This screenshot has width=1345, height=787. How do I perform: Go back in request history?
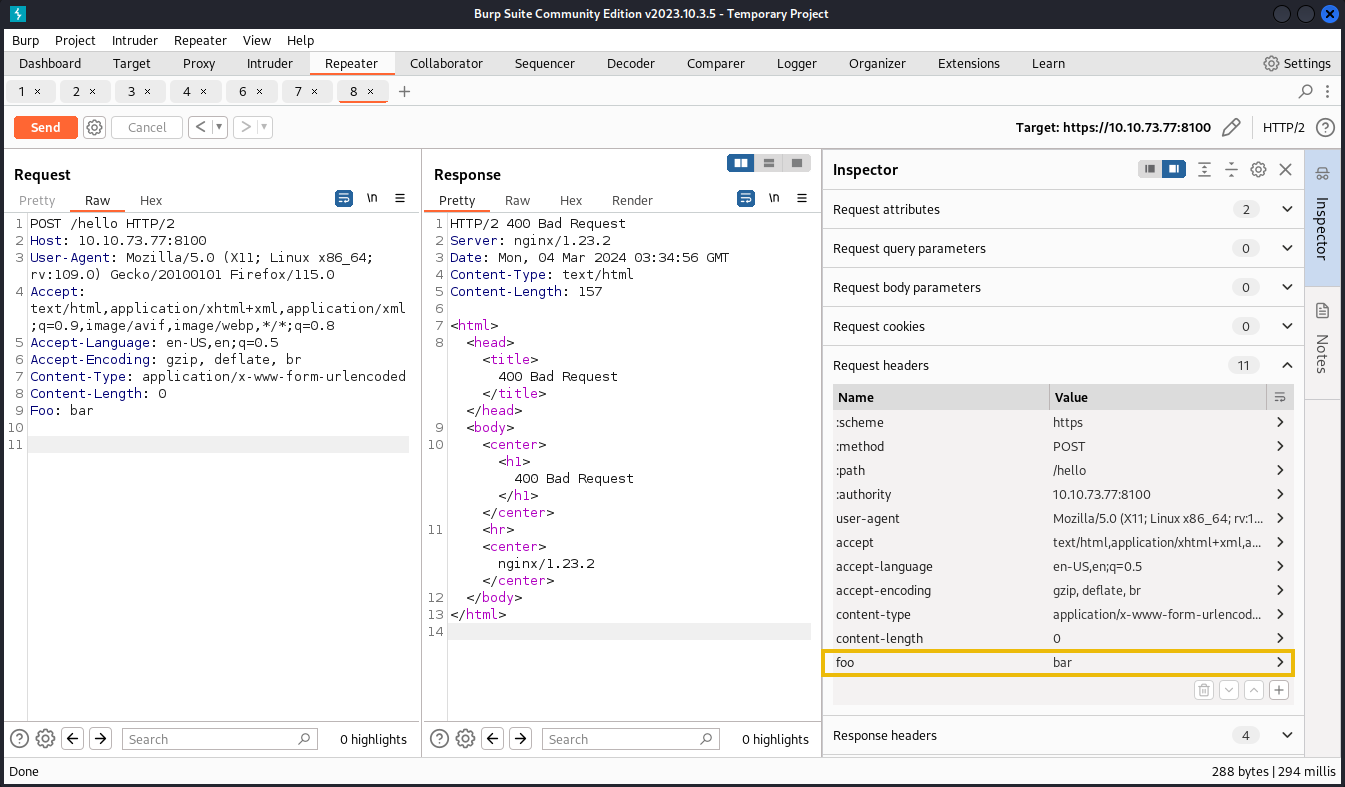pos(199,127)
